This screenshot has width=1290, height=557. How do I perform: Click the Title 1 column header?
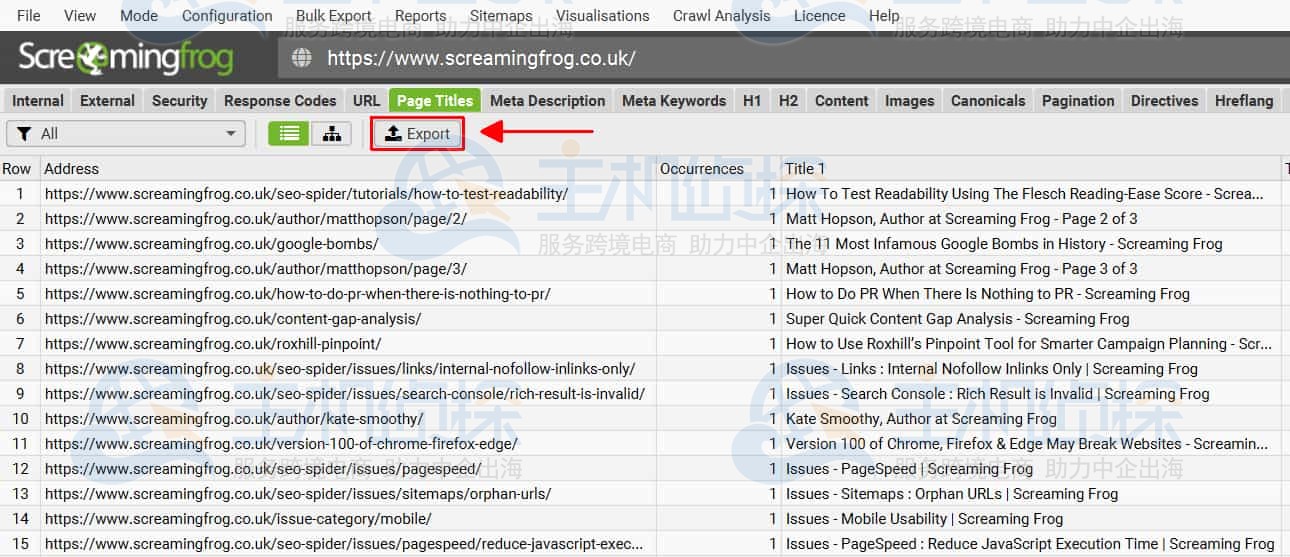pyautogui.click(x=806, y=169)
